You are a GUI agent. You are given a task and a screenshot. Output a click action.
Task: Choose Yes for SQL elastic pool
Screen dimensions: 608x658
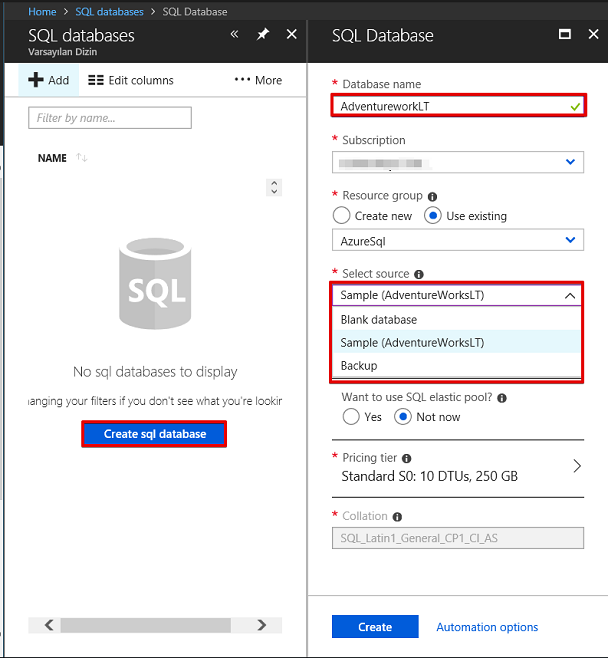click(351, 416)
